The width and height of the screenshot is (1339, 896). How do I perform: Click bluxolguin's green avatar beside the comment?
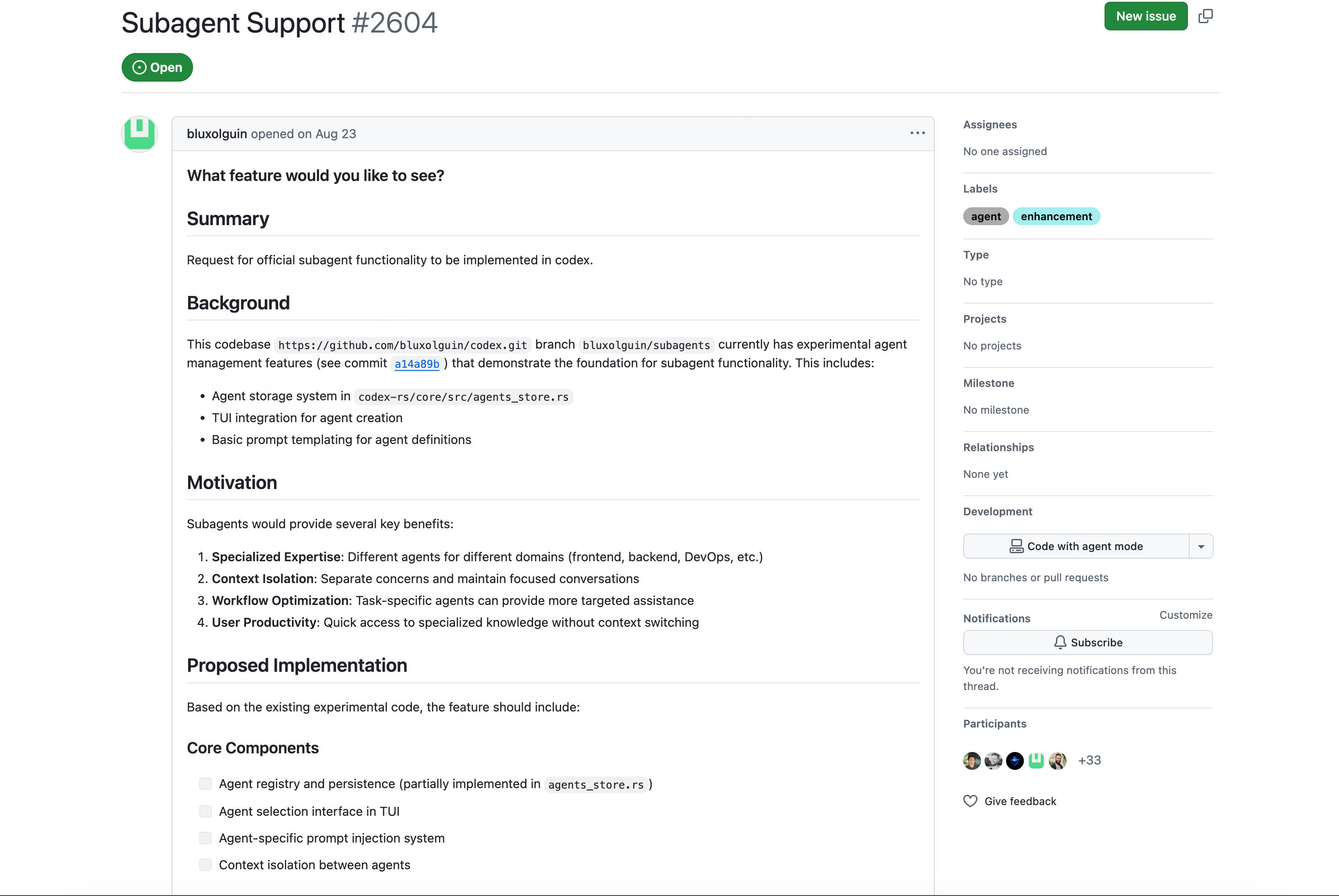click(140, 134)
